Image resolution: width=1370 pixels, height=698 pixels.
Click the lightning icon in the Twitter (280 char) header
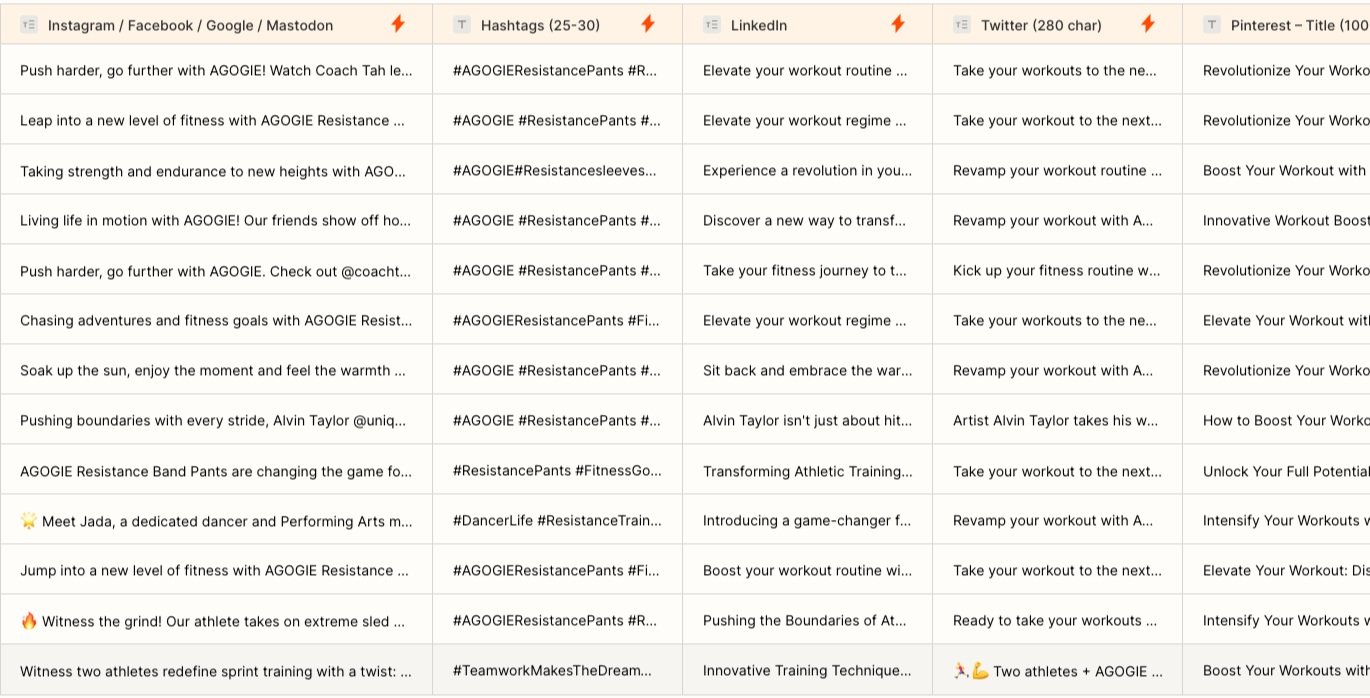1148,24
